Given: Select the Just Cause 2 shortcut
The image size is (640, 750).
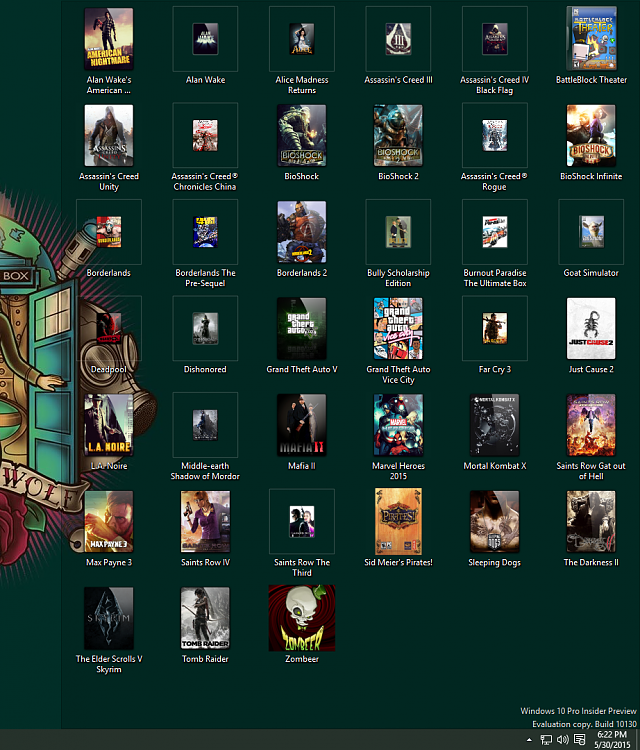Looking at the screenshot, I should click(x=591, y=328).
